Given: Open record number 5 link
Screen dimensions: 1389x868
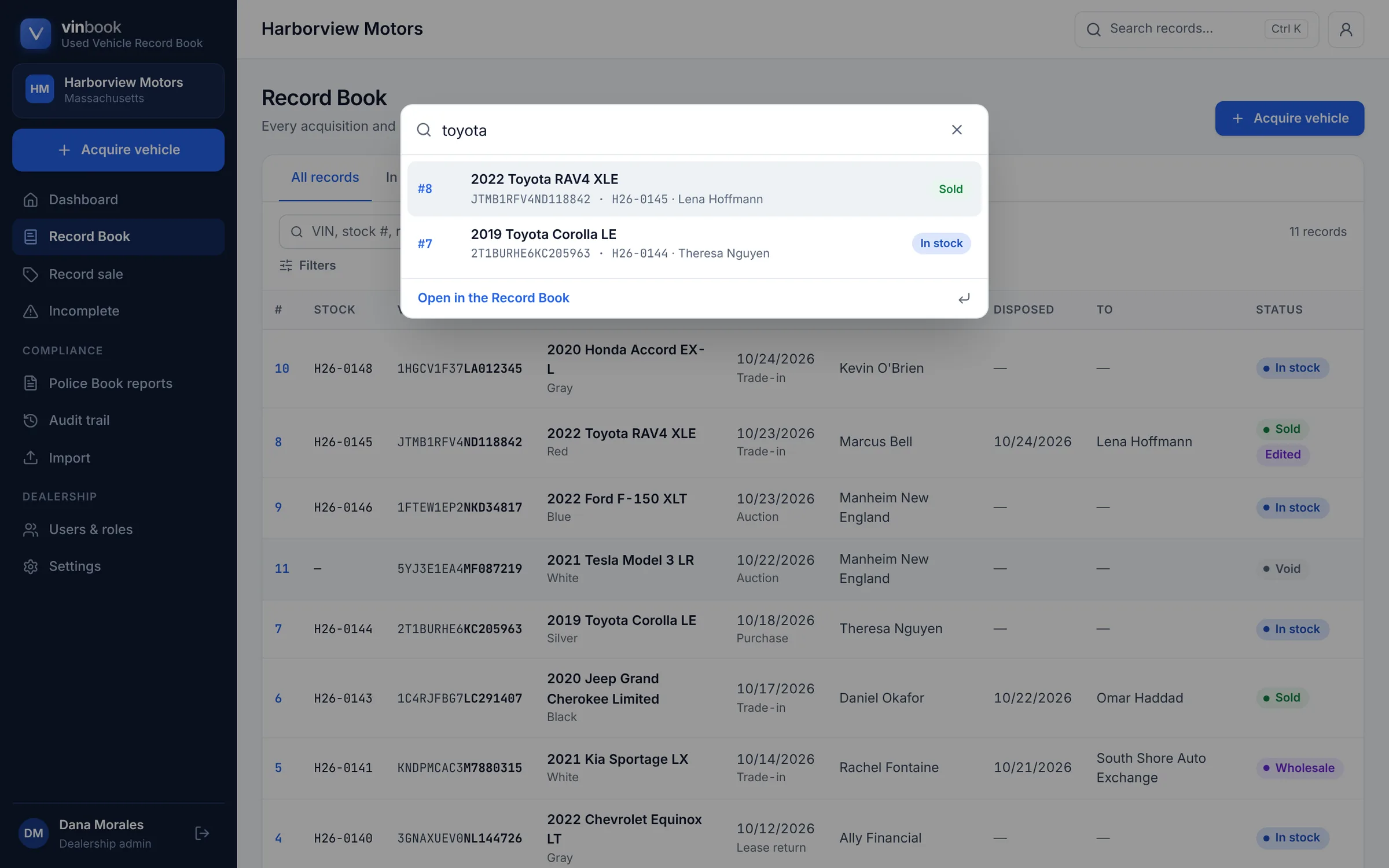Looking at the screenshot, I should pyautogui.click(x=278, y=768).
